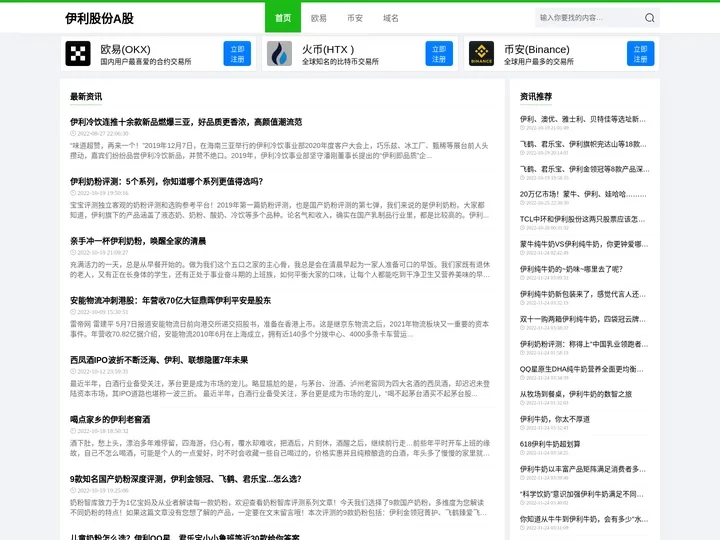Screen dimensions: 720x540
Task: Open article 西凤酒IPO波折不断
Action: 159,360
